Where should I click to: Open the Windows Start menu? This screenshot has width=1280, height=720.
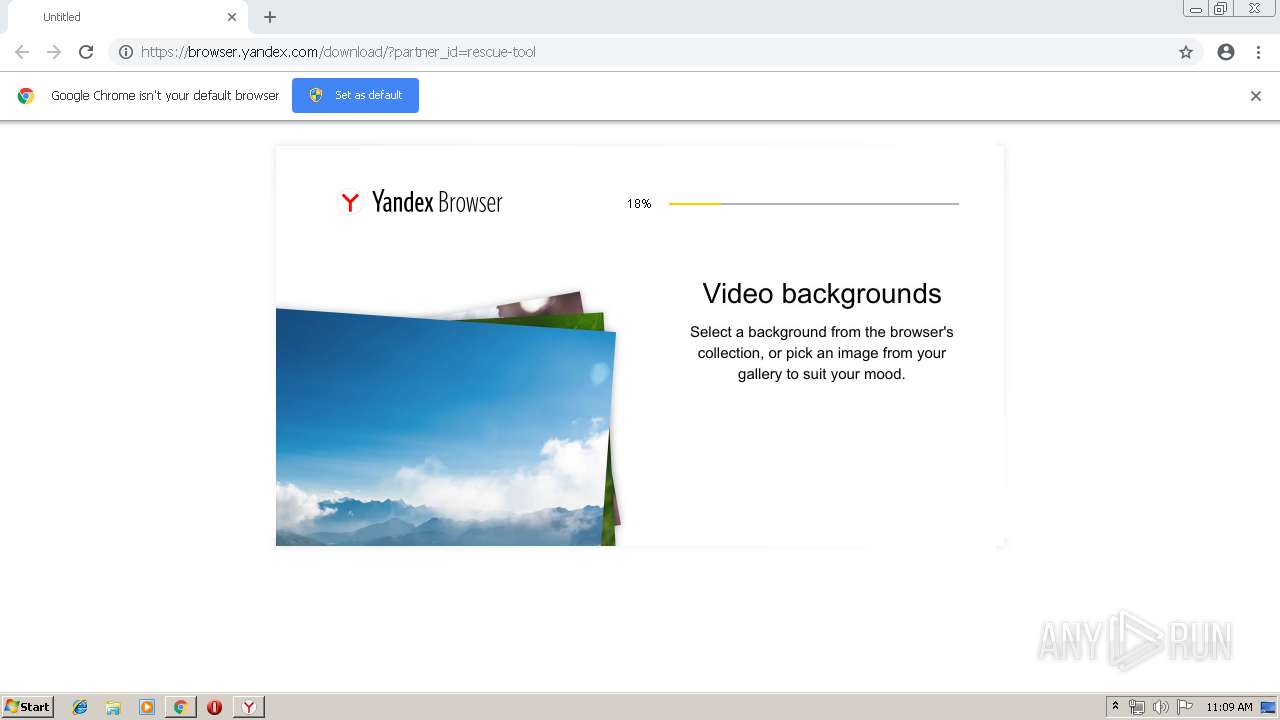tap(28, 707)
